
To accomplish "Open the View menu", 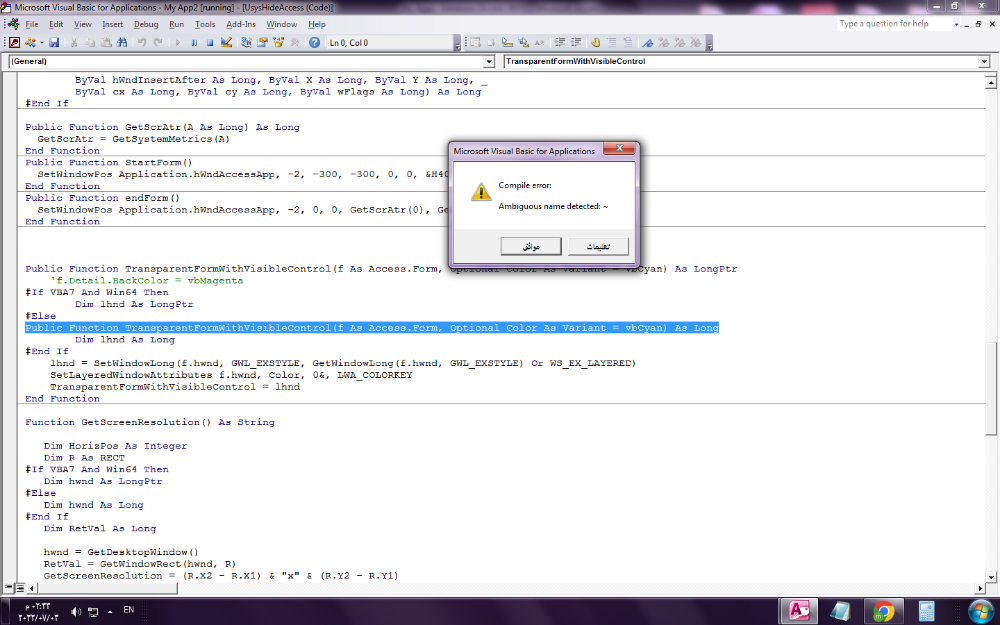I will click(83, 24).
